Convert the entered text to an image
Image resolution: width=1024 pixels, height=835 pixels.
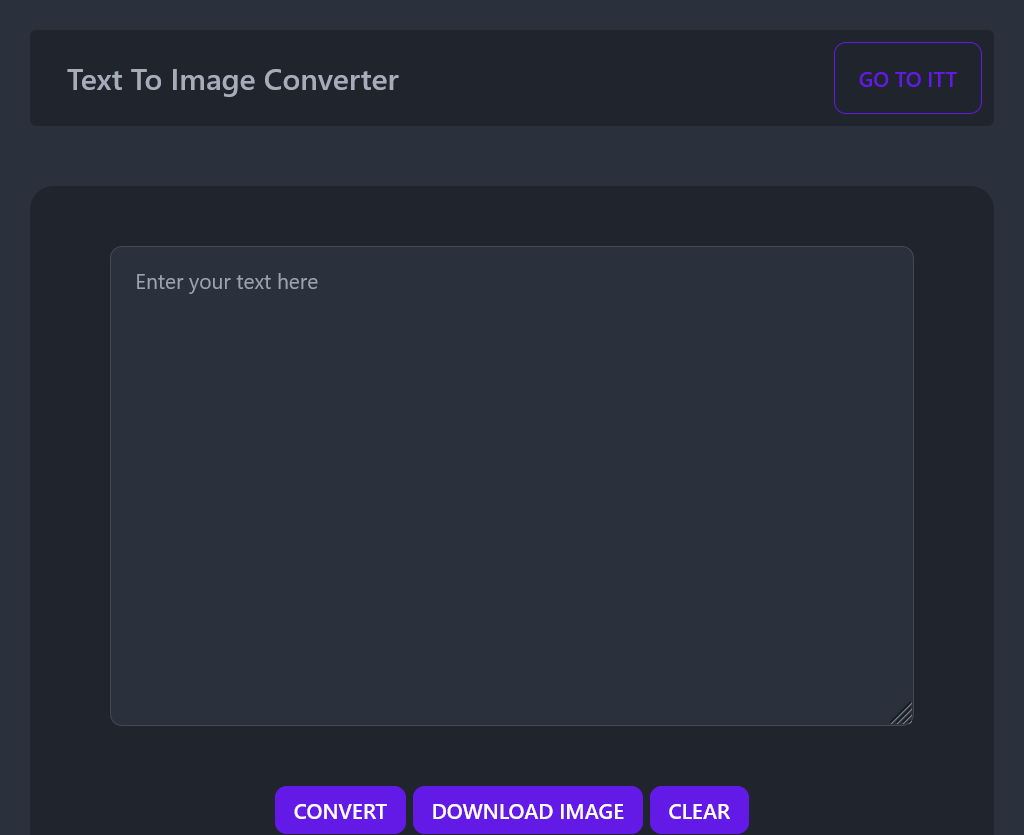click(340, 810)
